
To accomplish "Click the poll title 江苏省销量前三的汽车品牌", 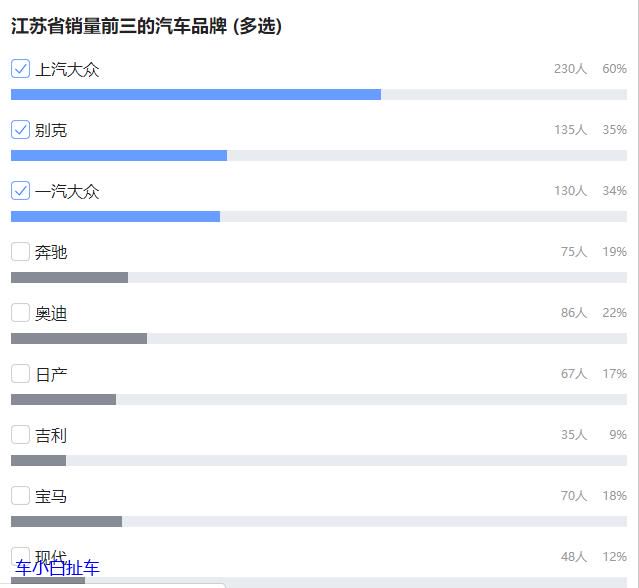I will (x=119, y=26).
